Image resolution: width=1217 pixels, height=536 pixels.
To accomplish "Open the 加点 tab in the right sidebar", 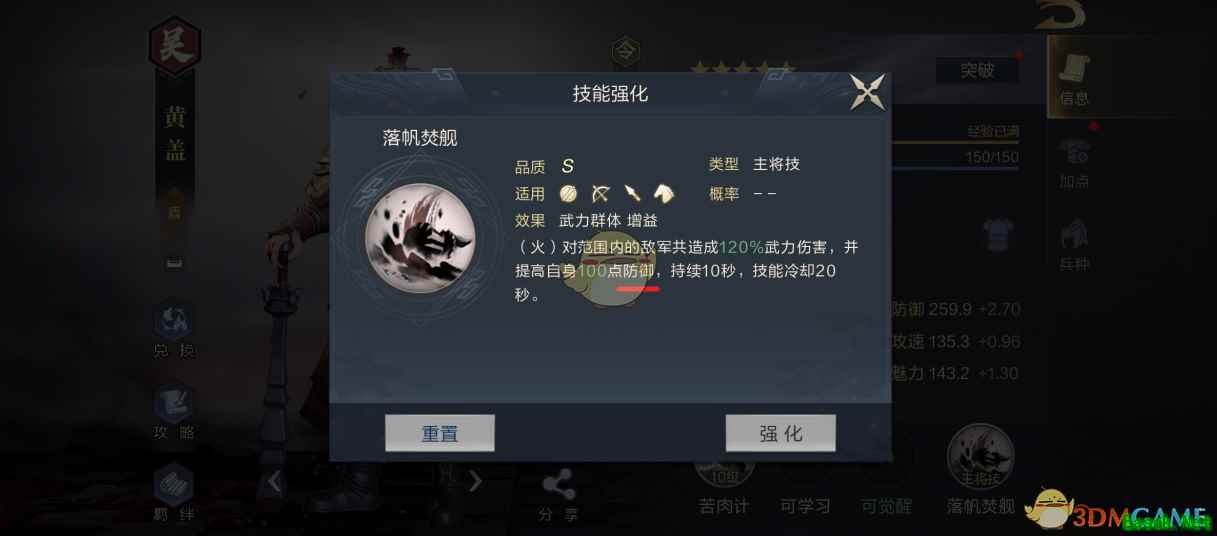I will click(1074, 163).
